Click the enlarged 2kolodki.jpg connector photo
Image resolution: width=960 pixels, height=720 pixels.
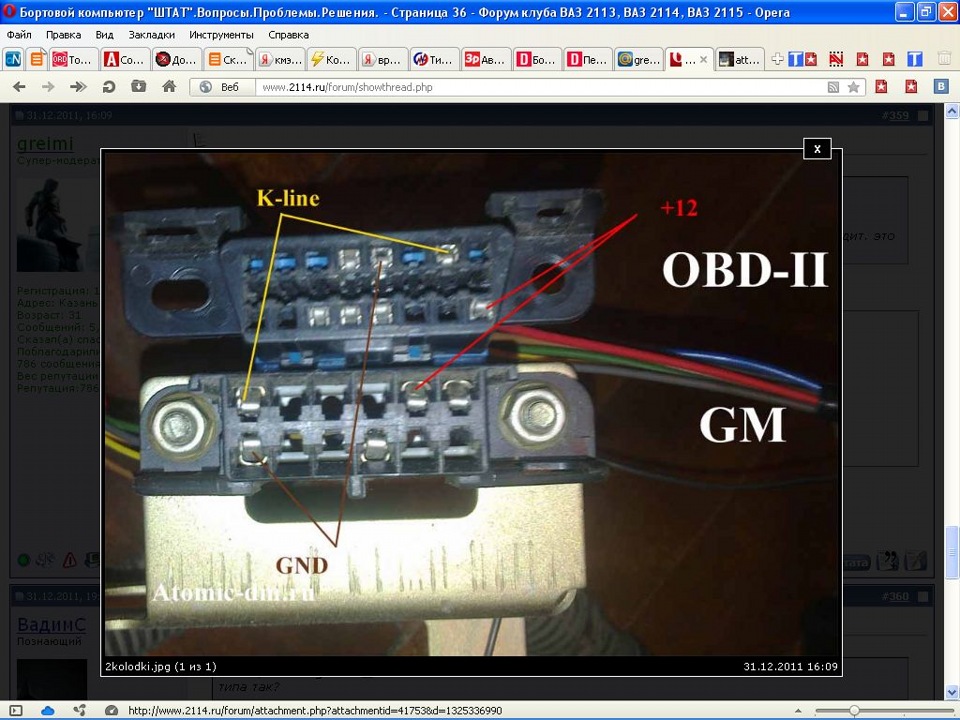coord(471,404)
